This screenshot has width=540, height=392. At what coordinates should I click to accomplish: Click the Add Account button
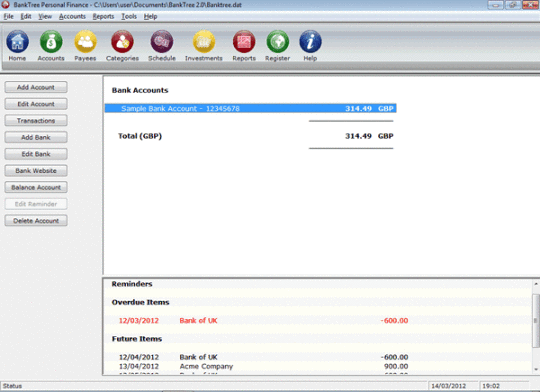click(x=36, y=87)
